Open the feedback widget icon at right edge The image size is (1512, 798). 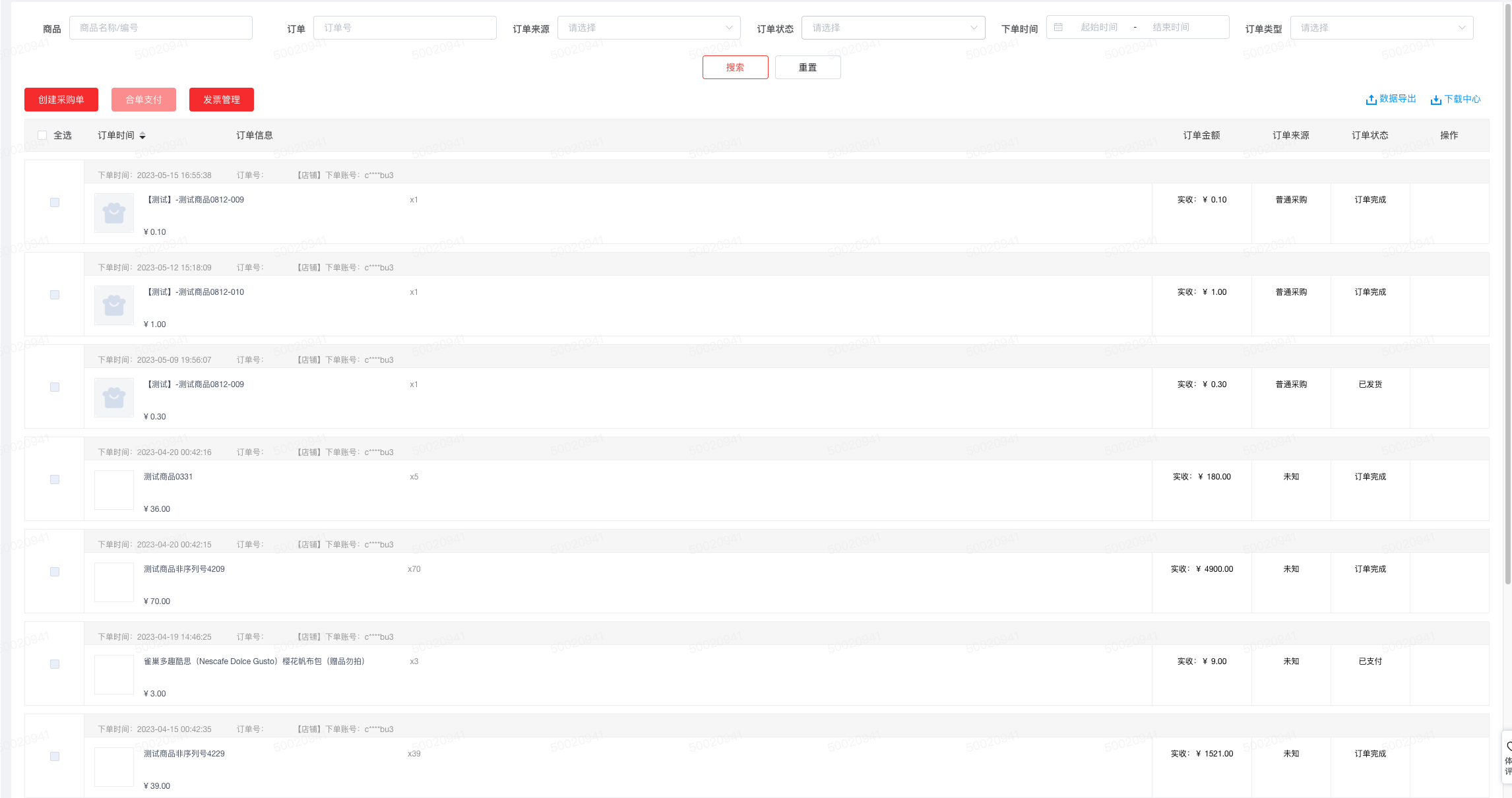[1508, 747]
